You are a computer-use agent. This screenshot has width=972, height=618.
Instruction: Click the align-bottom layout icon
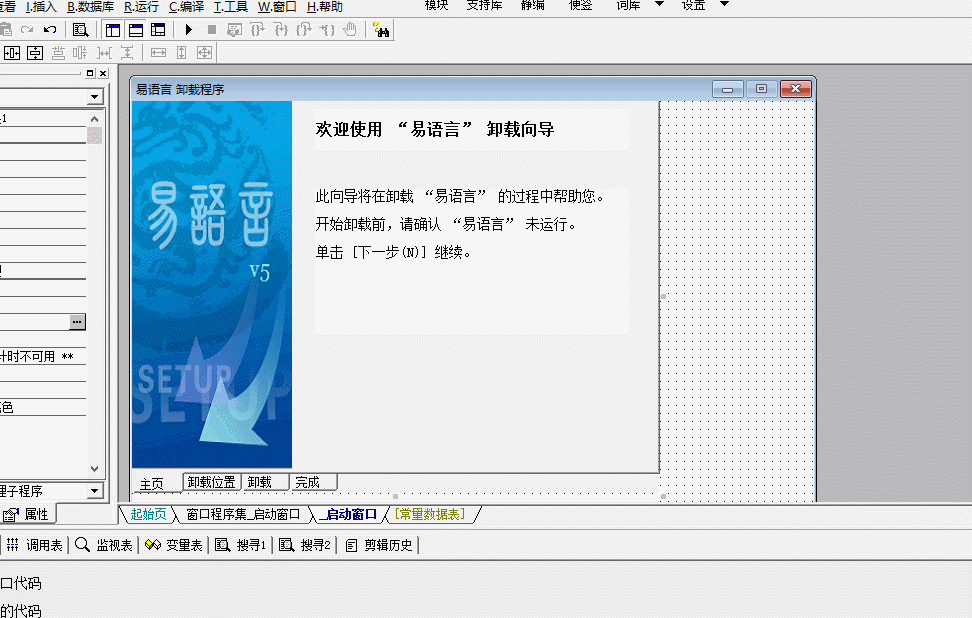point(58,53)
